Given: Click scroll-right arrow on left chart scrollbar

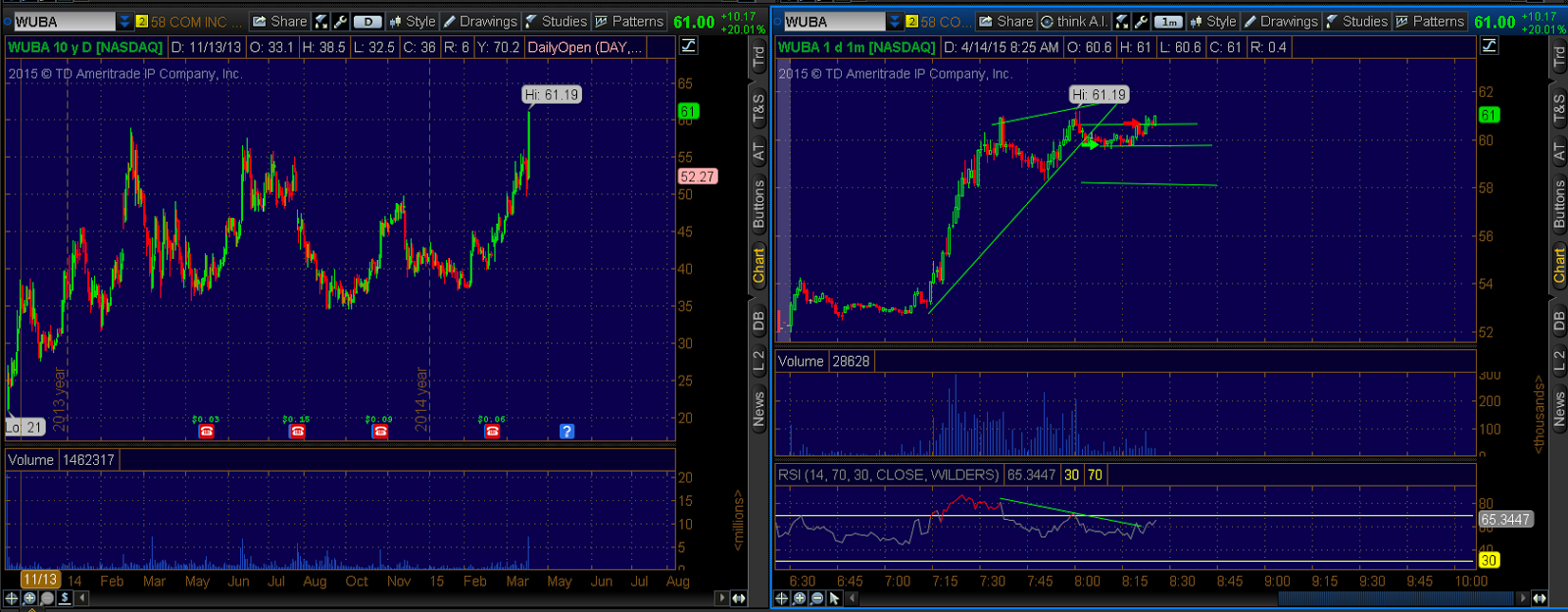Looking at the screenshot, I should tap(723, 597).
